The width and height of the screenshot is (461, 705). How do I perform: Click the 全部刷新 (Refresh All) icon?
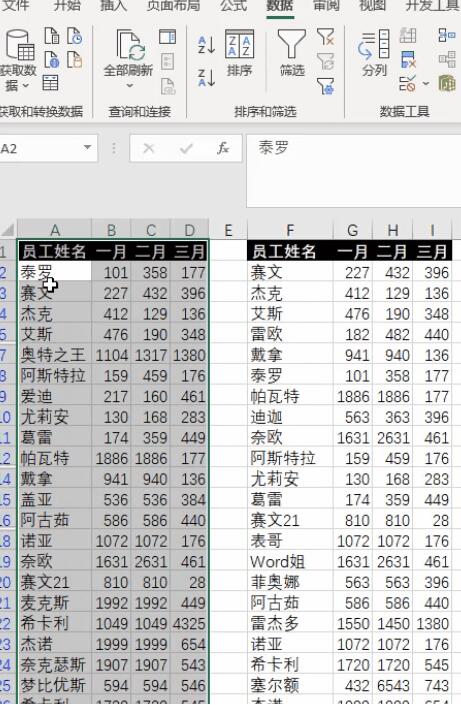(x=129, y=45)
